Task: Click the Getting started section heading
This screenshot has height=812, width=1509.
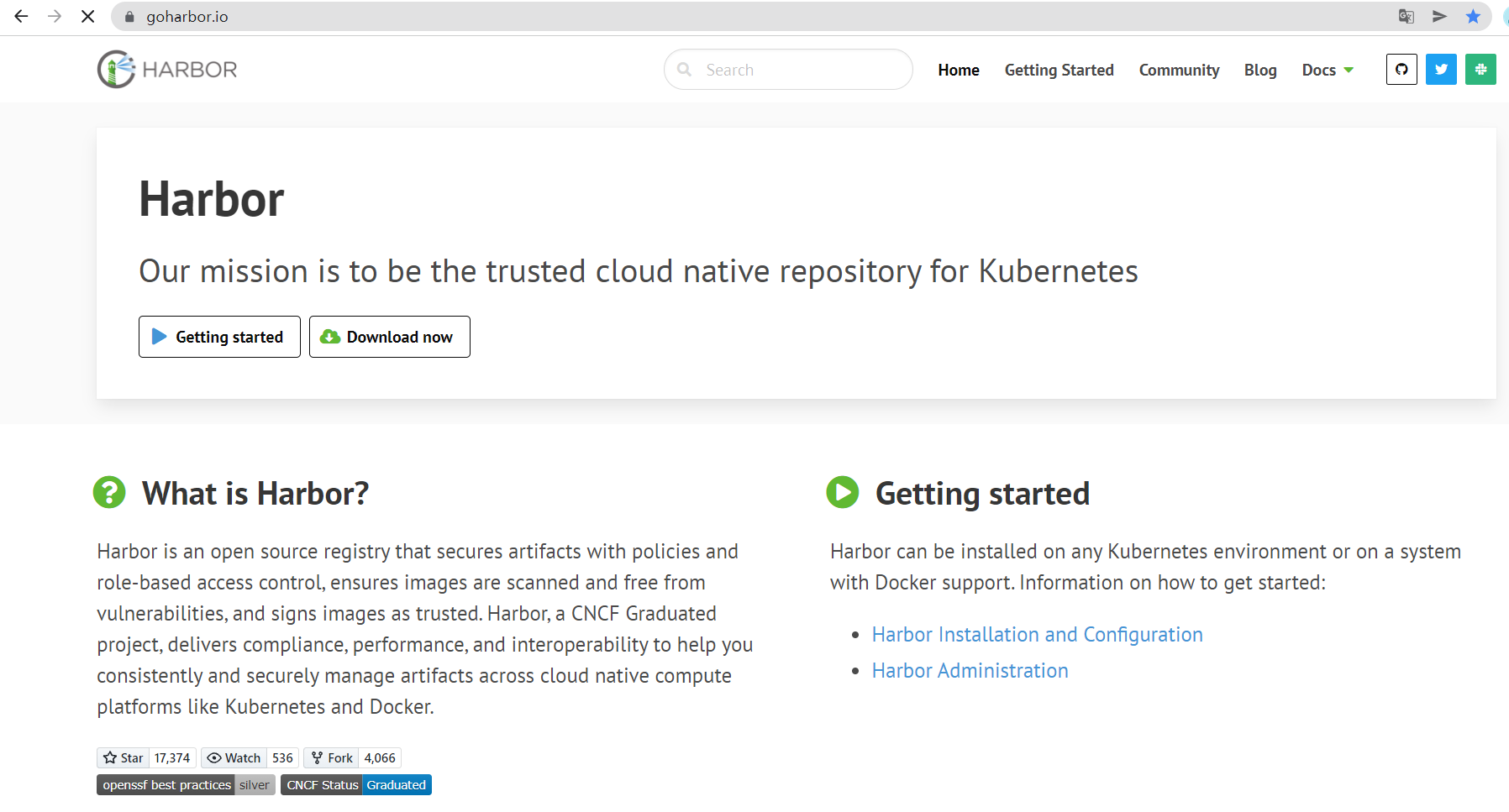Action: click(982, 494)
